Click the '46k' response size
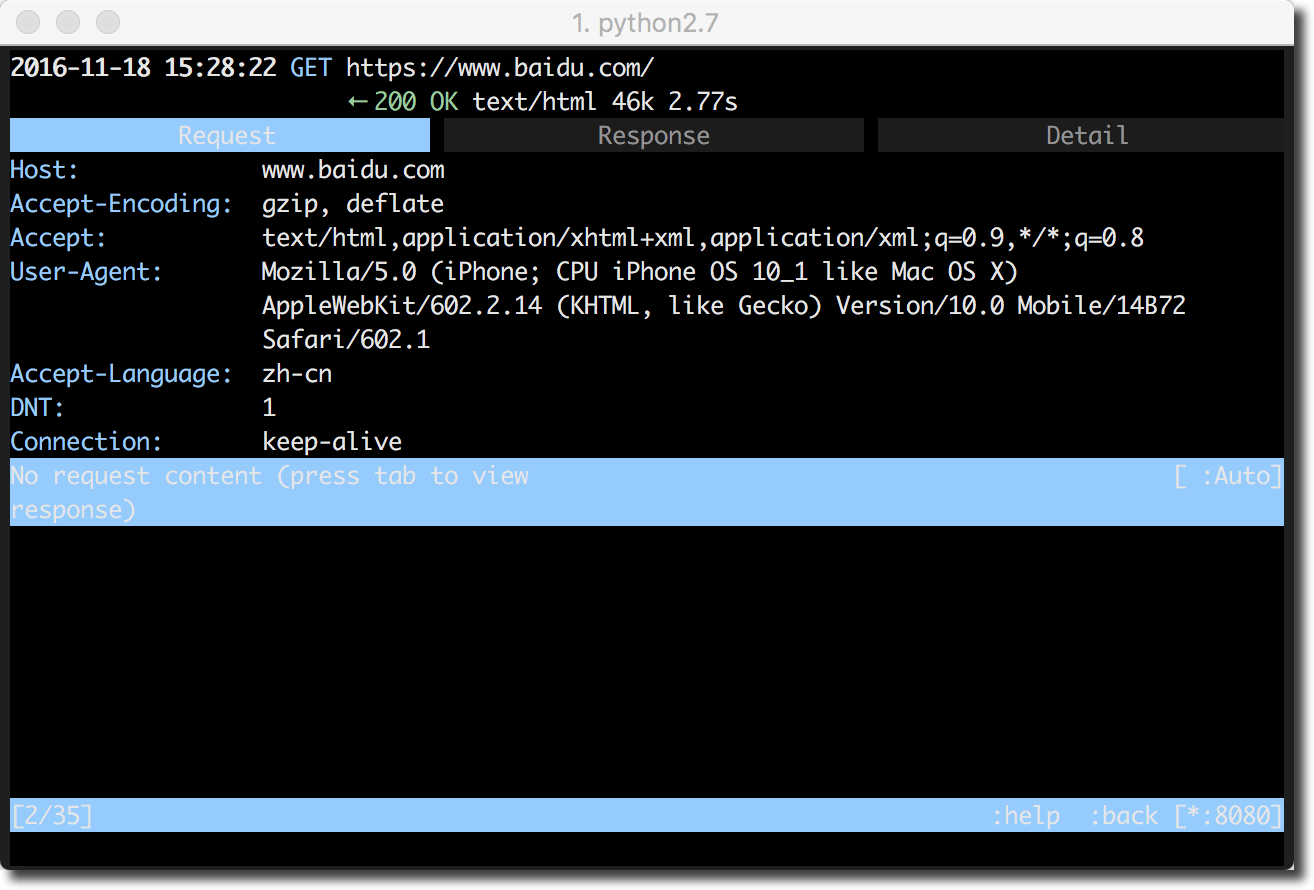 tap(633, 102)
